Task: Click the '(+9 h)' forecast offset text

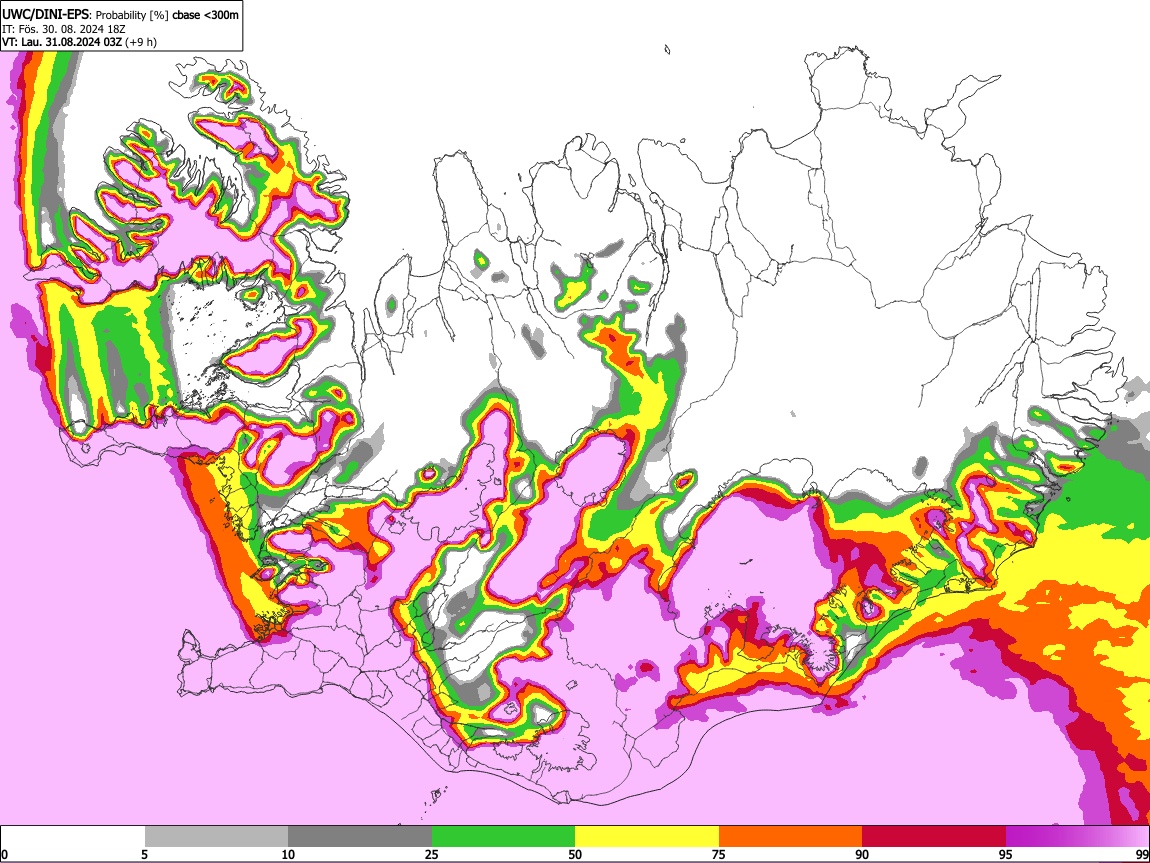Action: 141,42
